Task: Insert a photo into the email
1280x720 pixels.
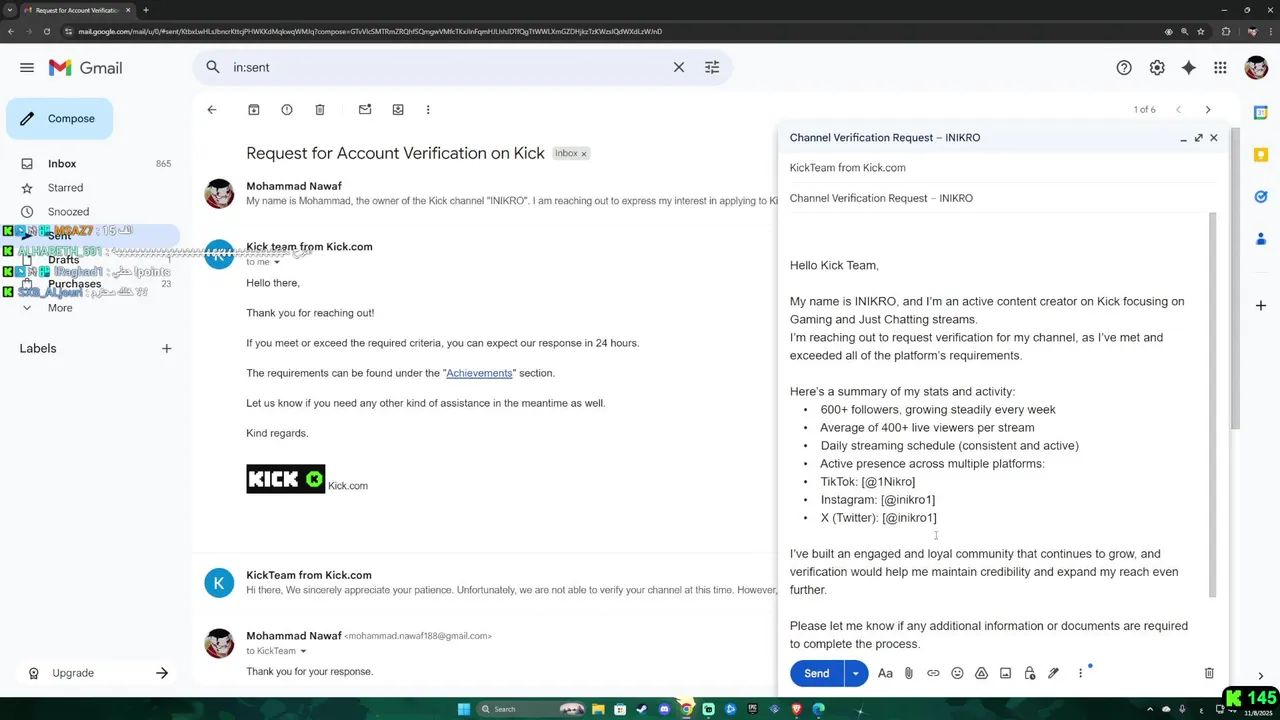Action: pos(1005,673)
